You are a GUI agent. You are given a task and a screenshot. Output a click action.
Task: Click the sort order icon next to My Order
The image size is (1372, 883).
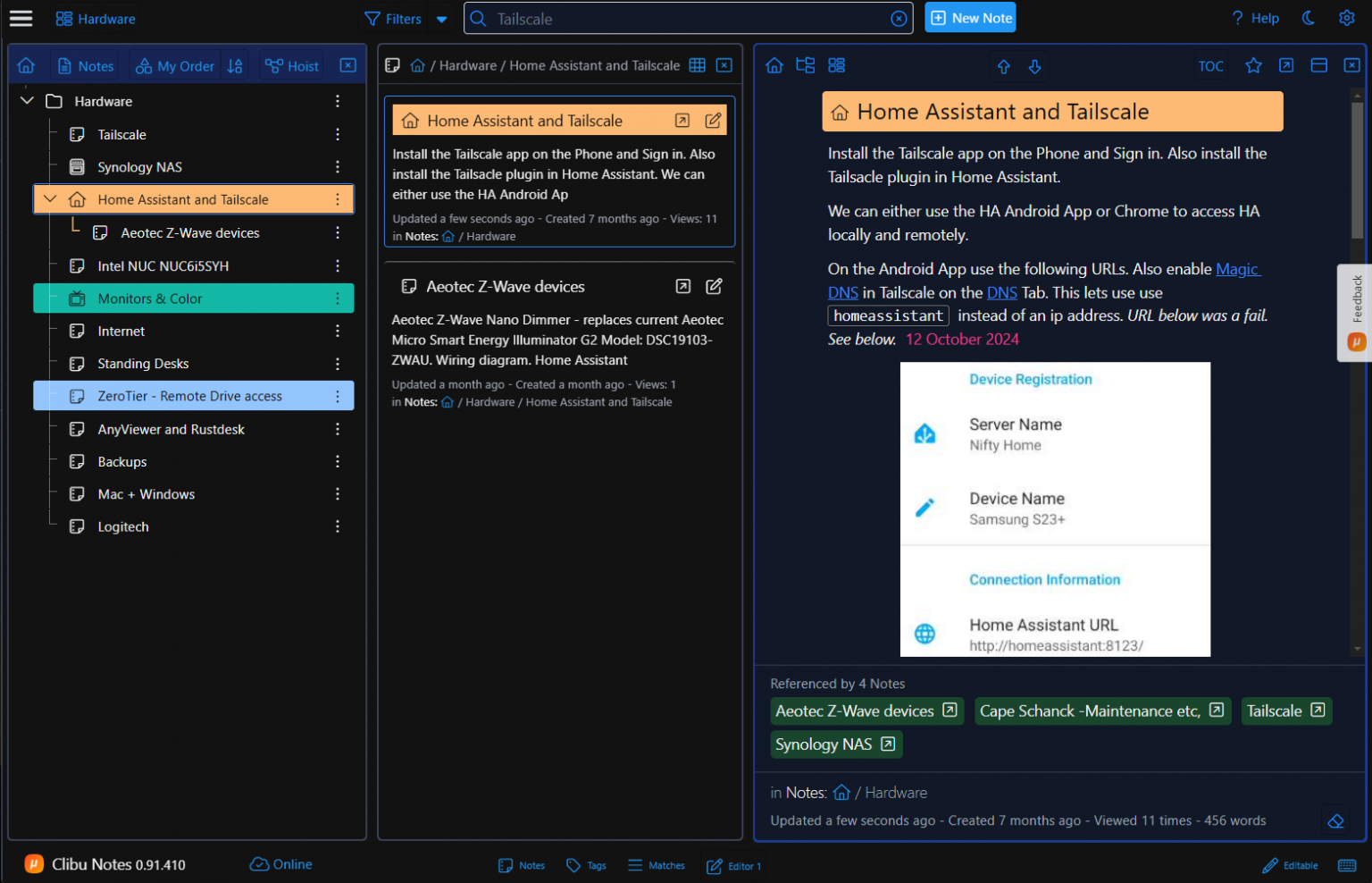coord(234,65)
